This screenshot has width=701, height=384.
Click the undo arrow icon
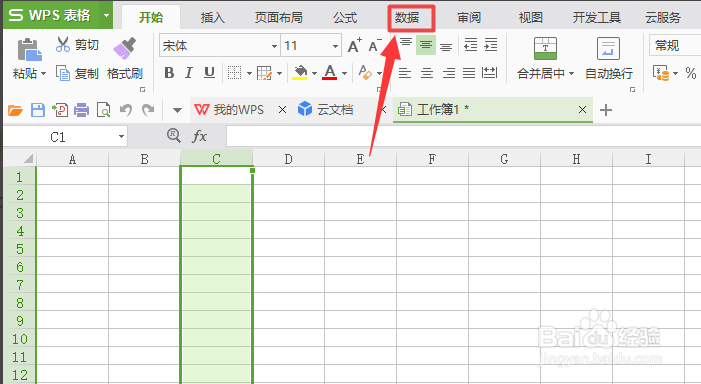[126, 110]
